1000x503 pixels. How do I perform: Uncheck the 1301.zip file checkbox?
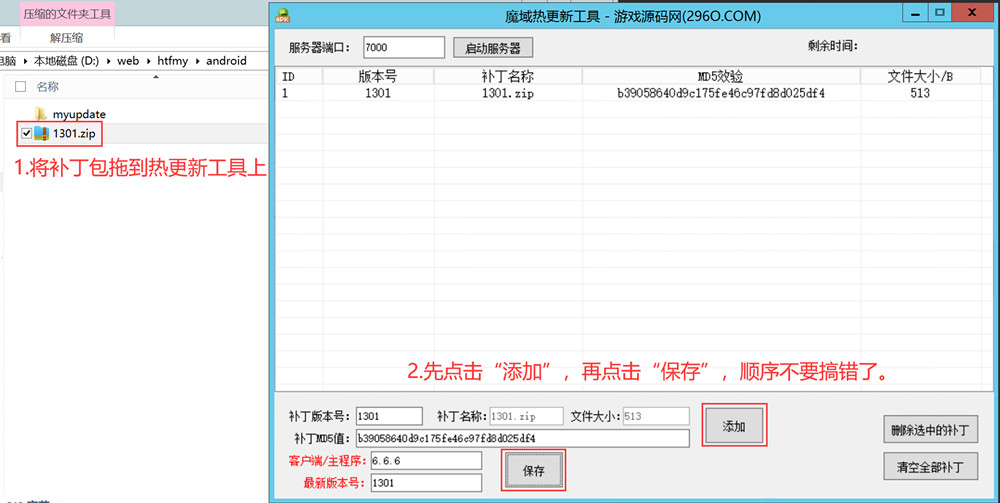pos(26,133)
